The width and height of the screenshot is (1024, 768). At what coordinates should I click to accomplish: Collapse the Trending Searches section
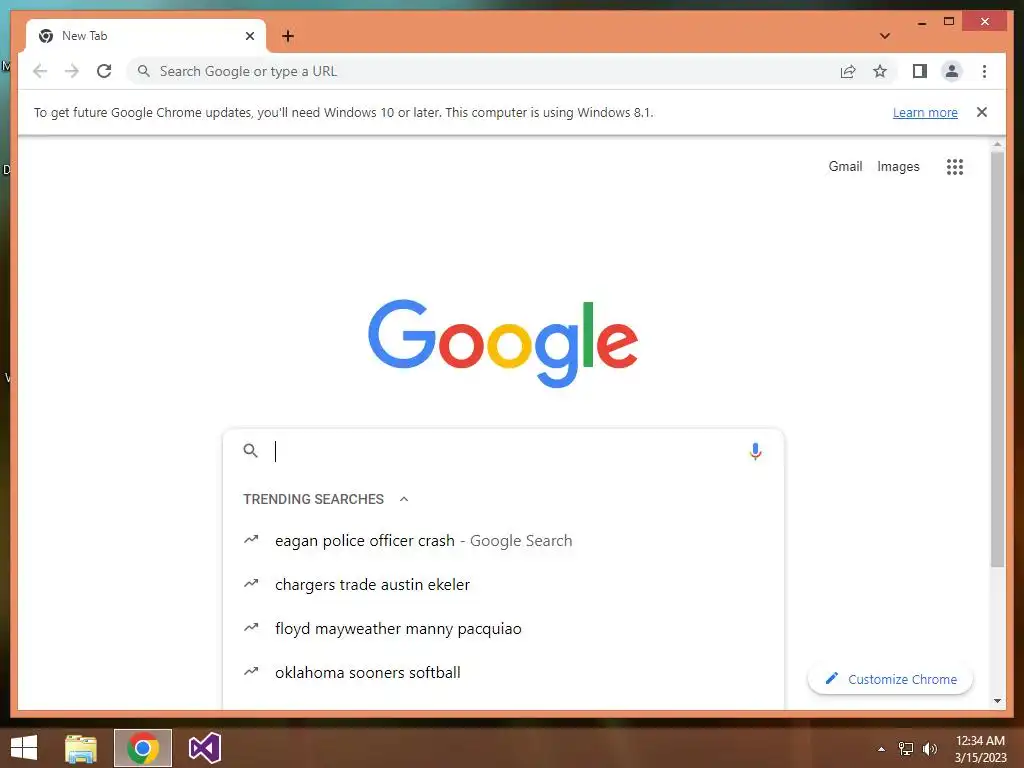click(404, 499)
